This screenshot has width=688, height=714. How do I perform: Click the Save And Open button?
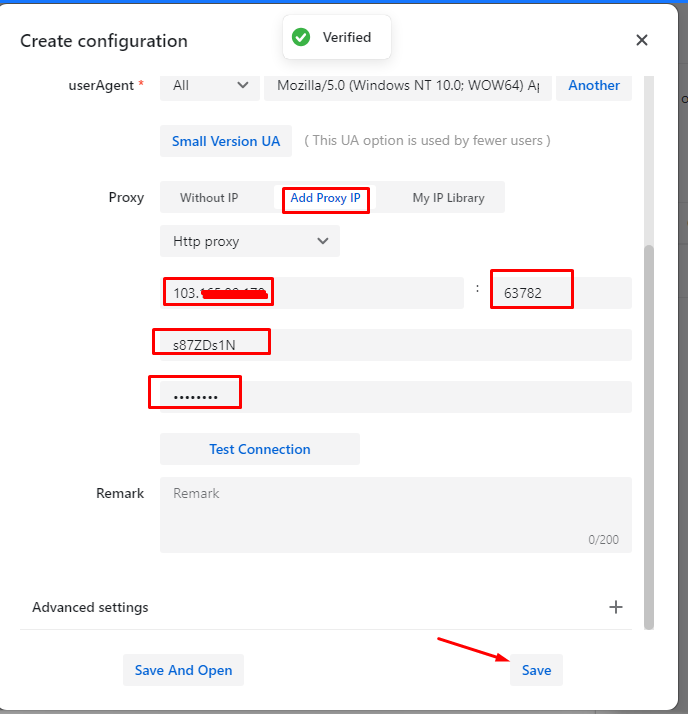pyautogui.click(x=183, y=670)
